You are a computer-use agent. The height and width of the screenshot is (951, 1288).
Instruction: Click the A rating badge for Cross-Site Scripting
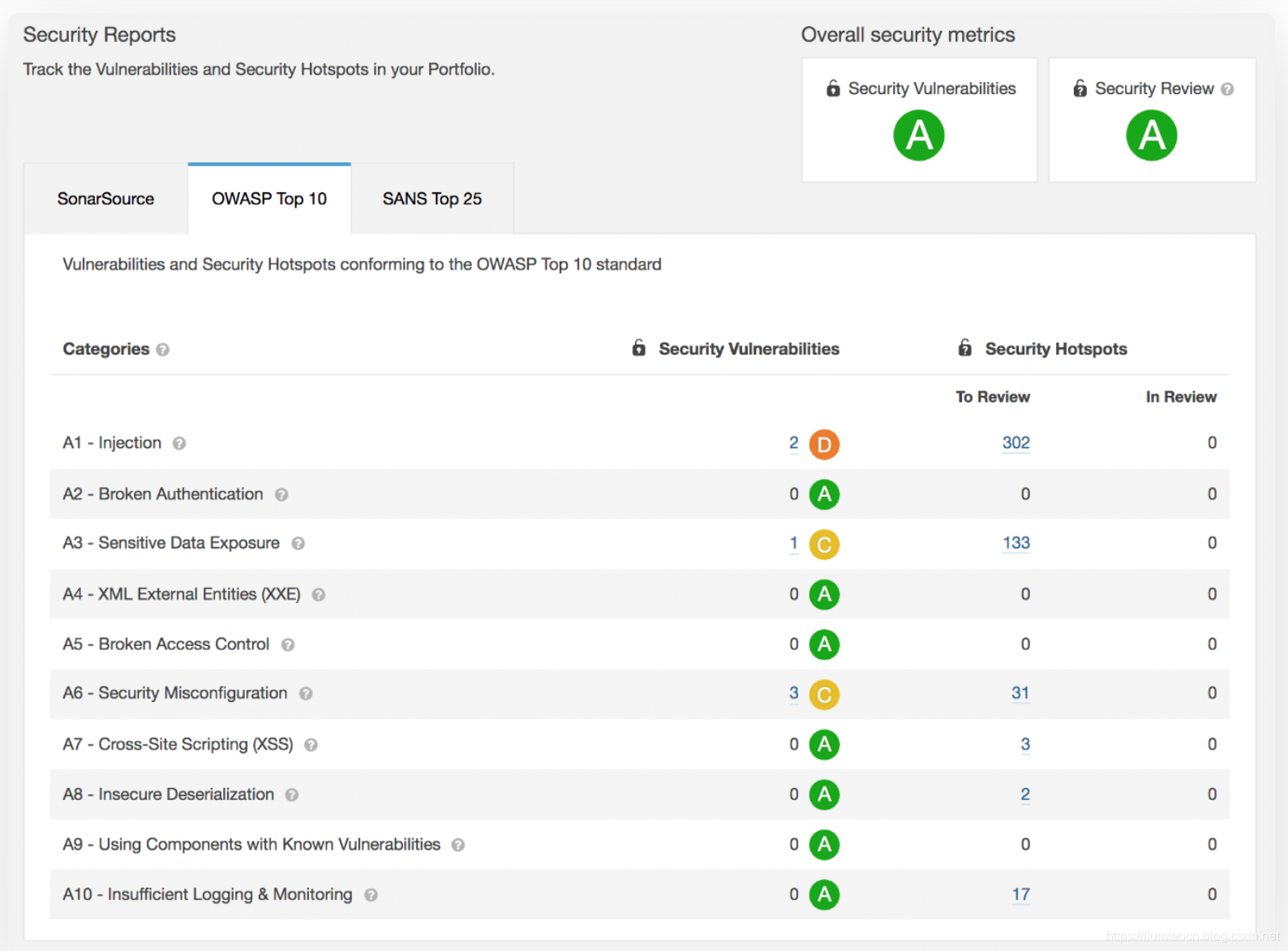[824, 745]
